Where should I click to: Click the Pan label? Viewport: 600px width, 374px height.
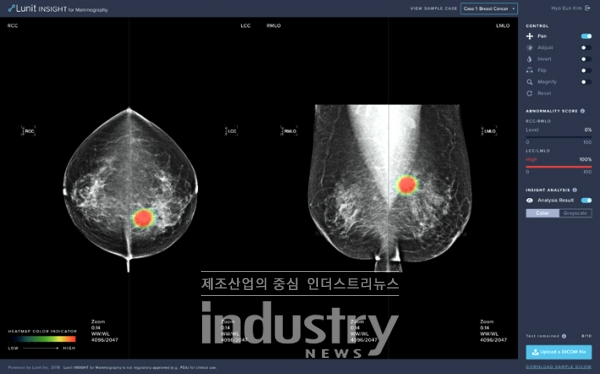click(x=542, y=36)
